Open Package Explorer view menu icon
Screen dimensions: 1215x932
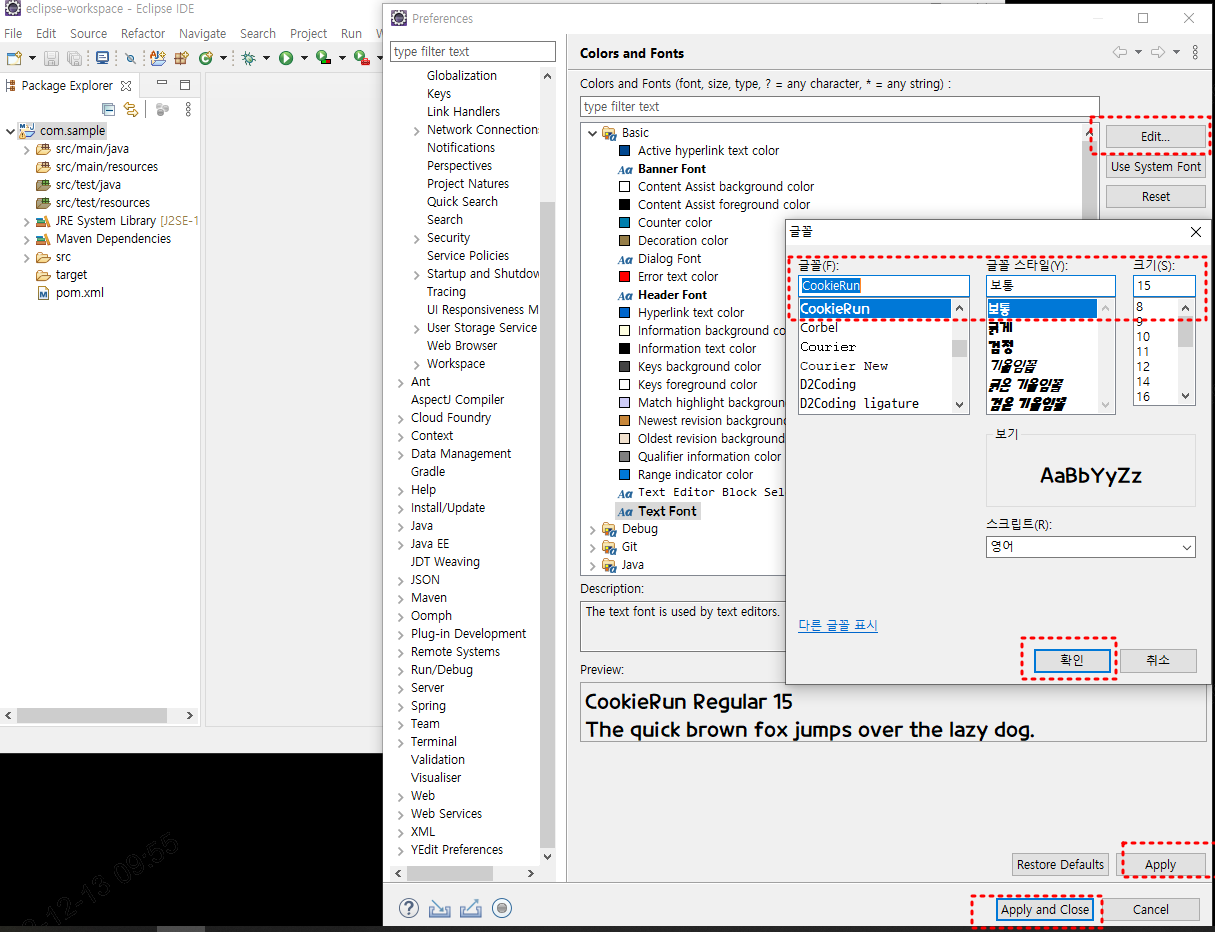click(188, 109)
